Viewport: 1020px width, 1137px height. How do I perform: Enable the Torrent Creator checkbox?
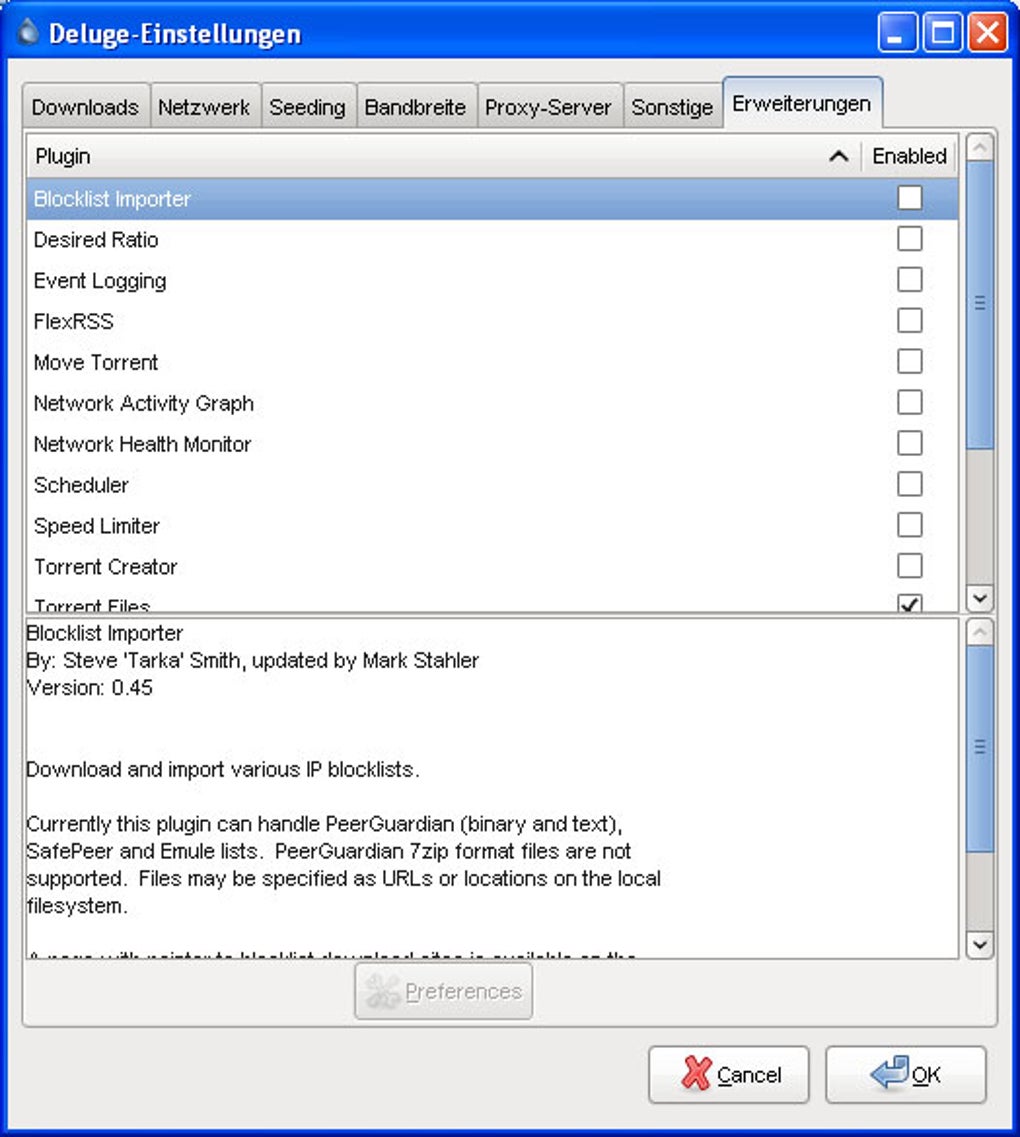[910, 566]
